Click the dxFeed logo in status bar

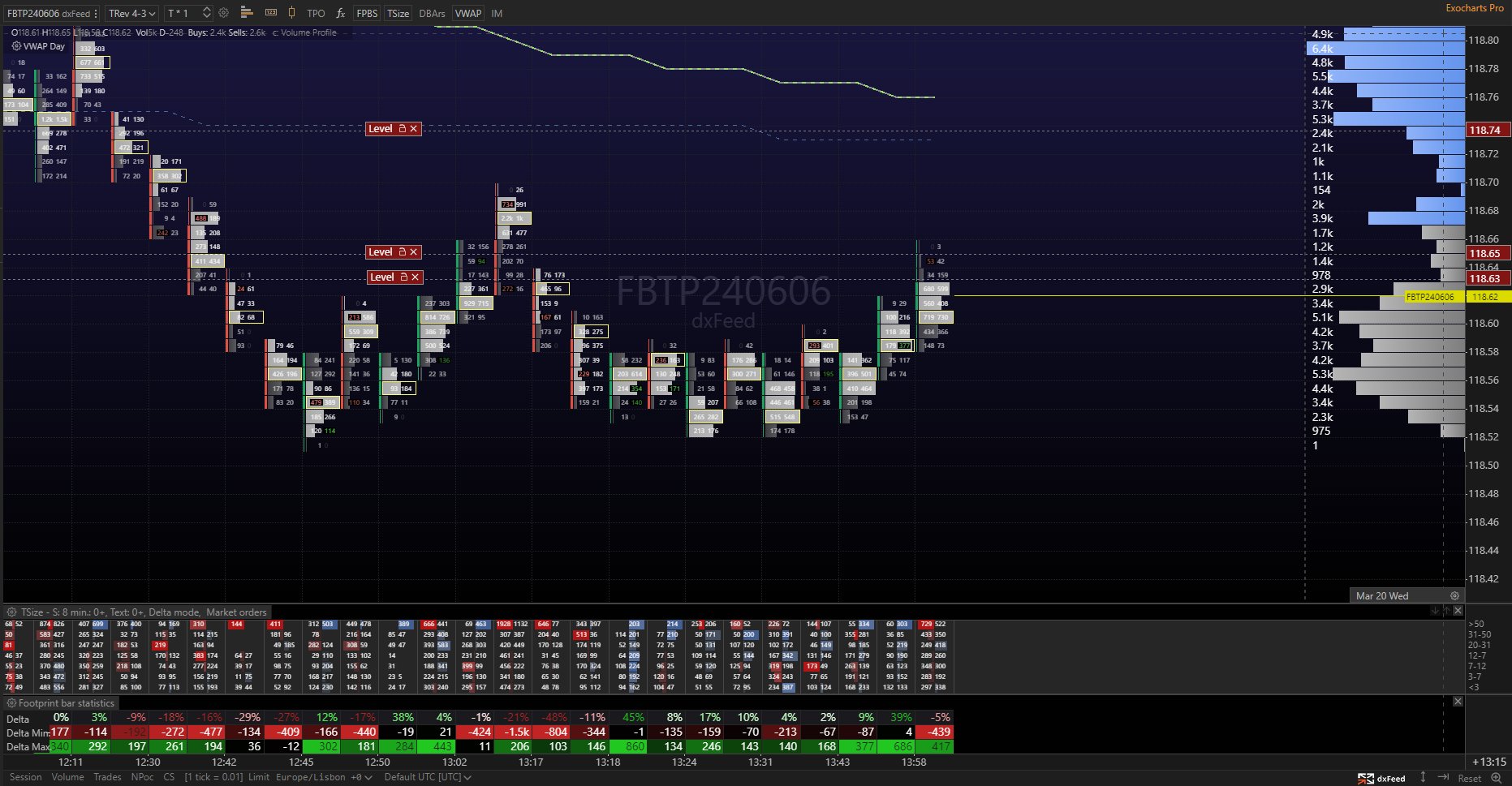click(x=1381, y=778)
